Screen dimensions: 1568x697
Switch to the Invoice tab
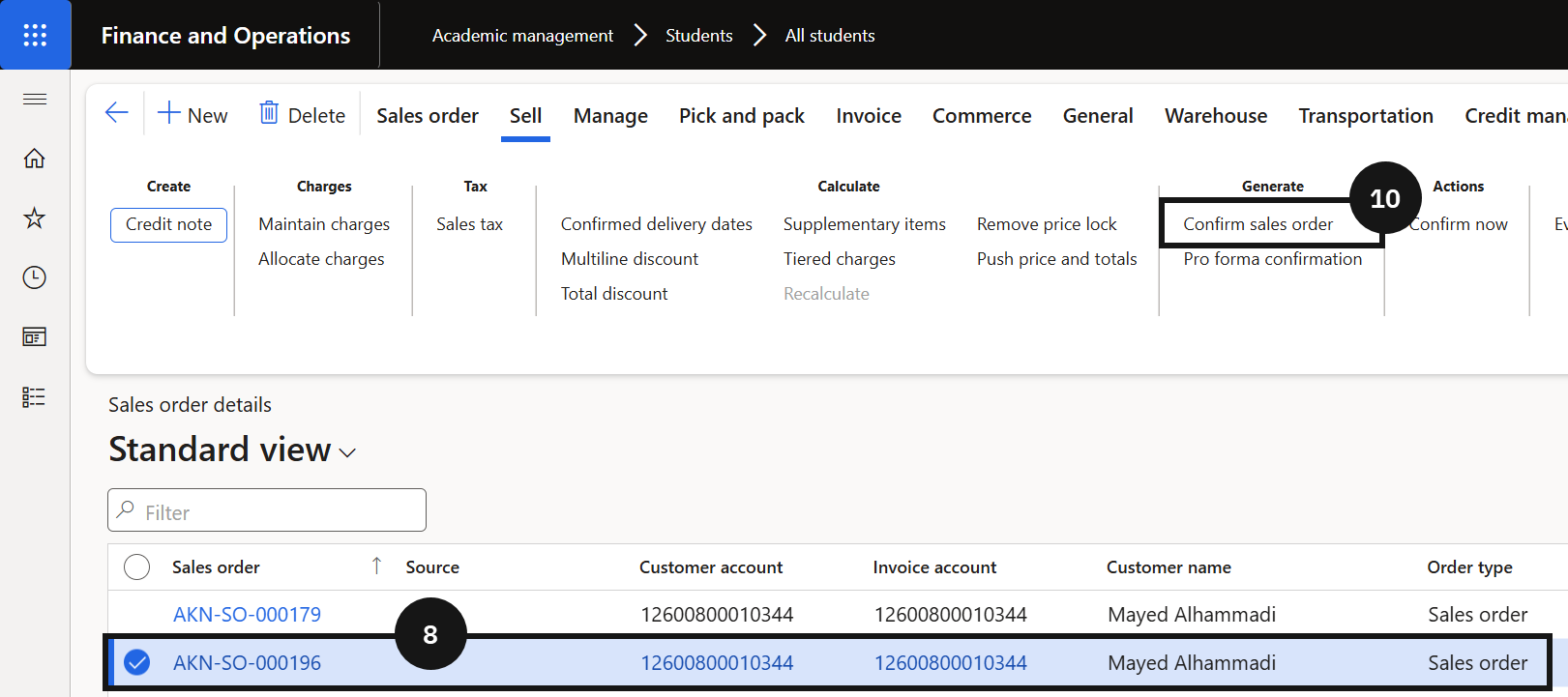coord(869,116)
